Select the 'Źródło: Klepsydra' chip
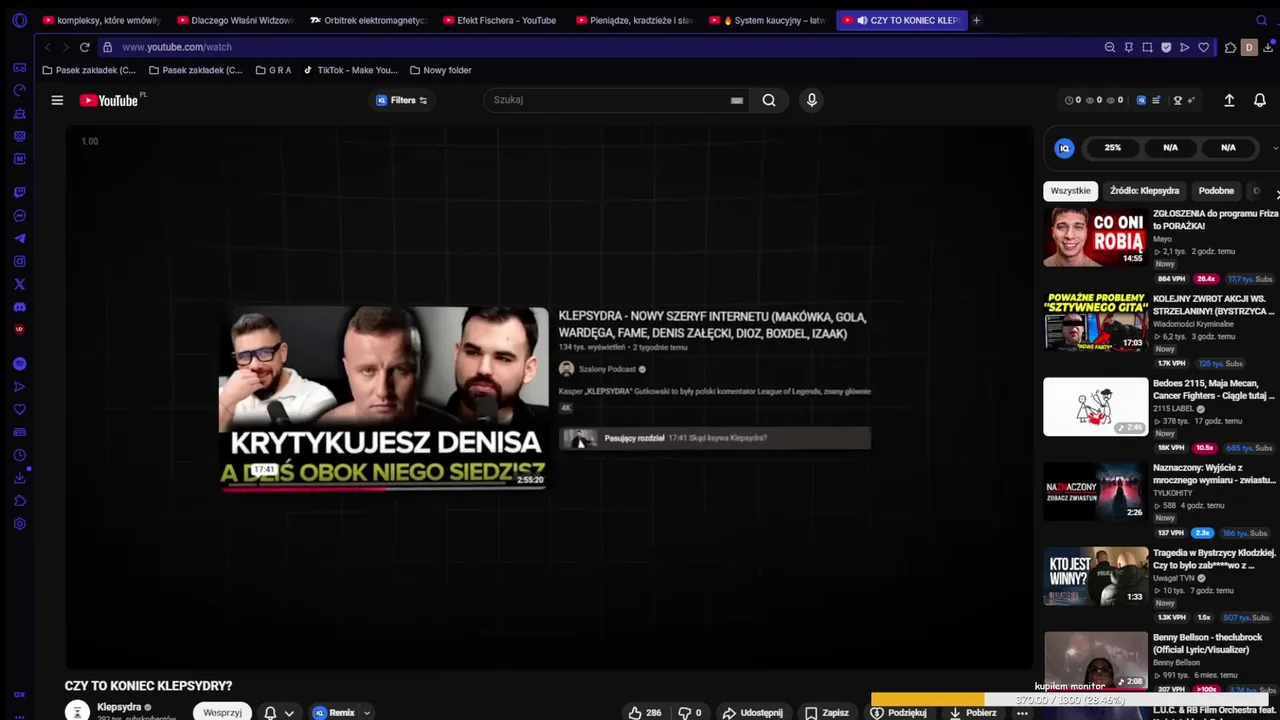Viewport: 1280px width, 720px height. click(1144, 191)
